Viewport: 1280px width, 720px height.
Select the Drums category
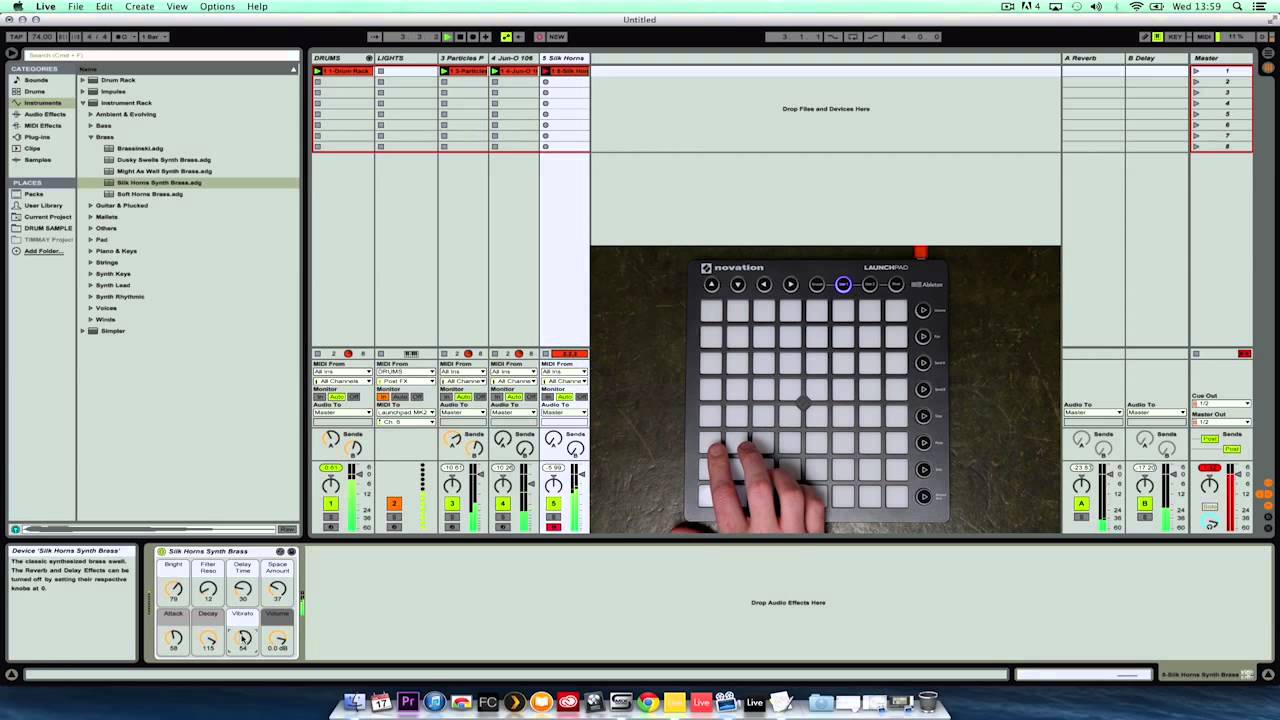[35, 91]
